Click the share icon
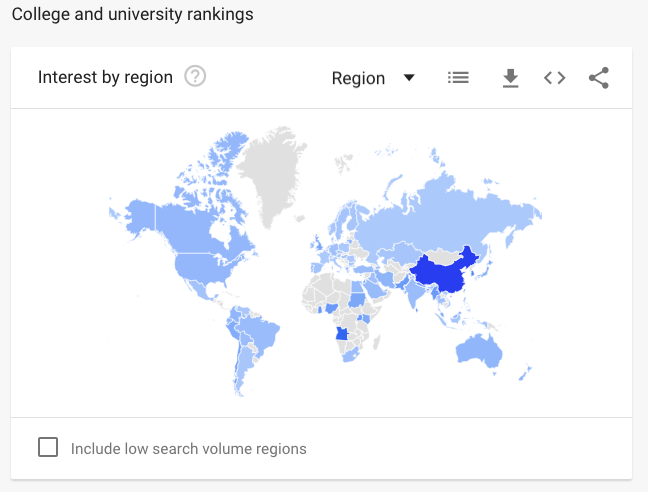 click(599, 78)
